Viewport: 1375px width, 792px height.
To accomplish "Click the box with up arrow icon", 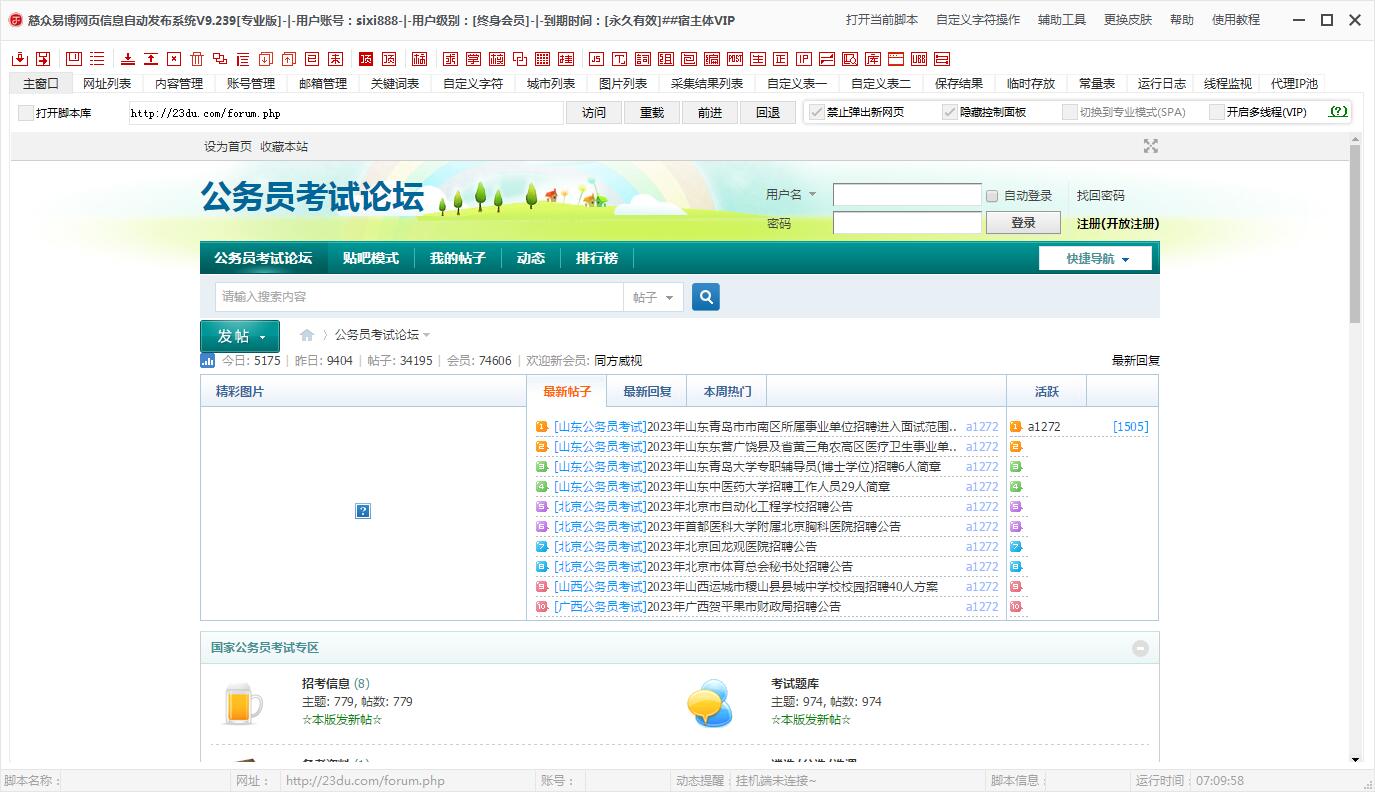I will [x=287, y=59].
